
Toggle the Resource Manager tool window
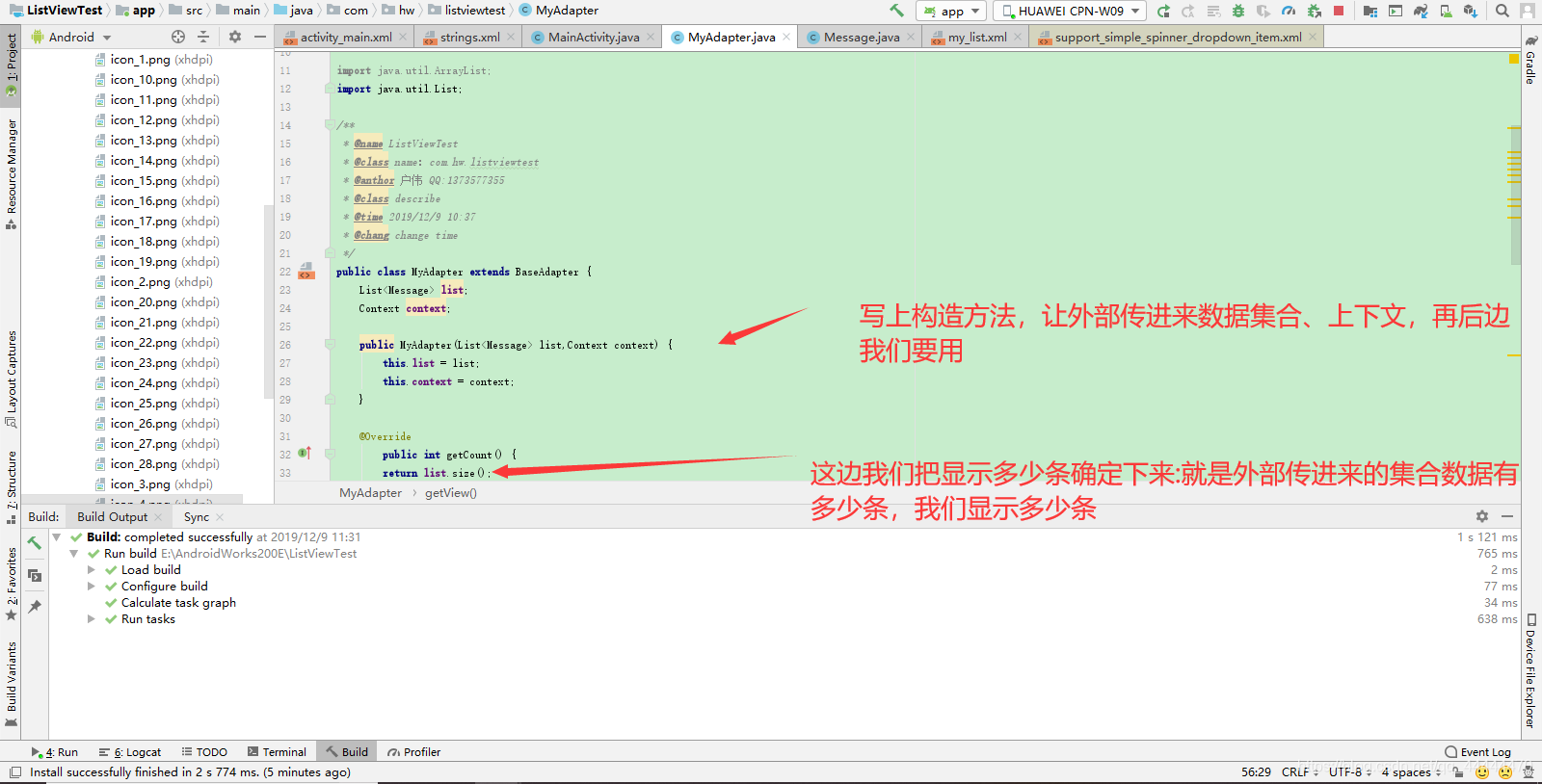11,173
